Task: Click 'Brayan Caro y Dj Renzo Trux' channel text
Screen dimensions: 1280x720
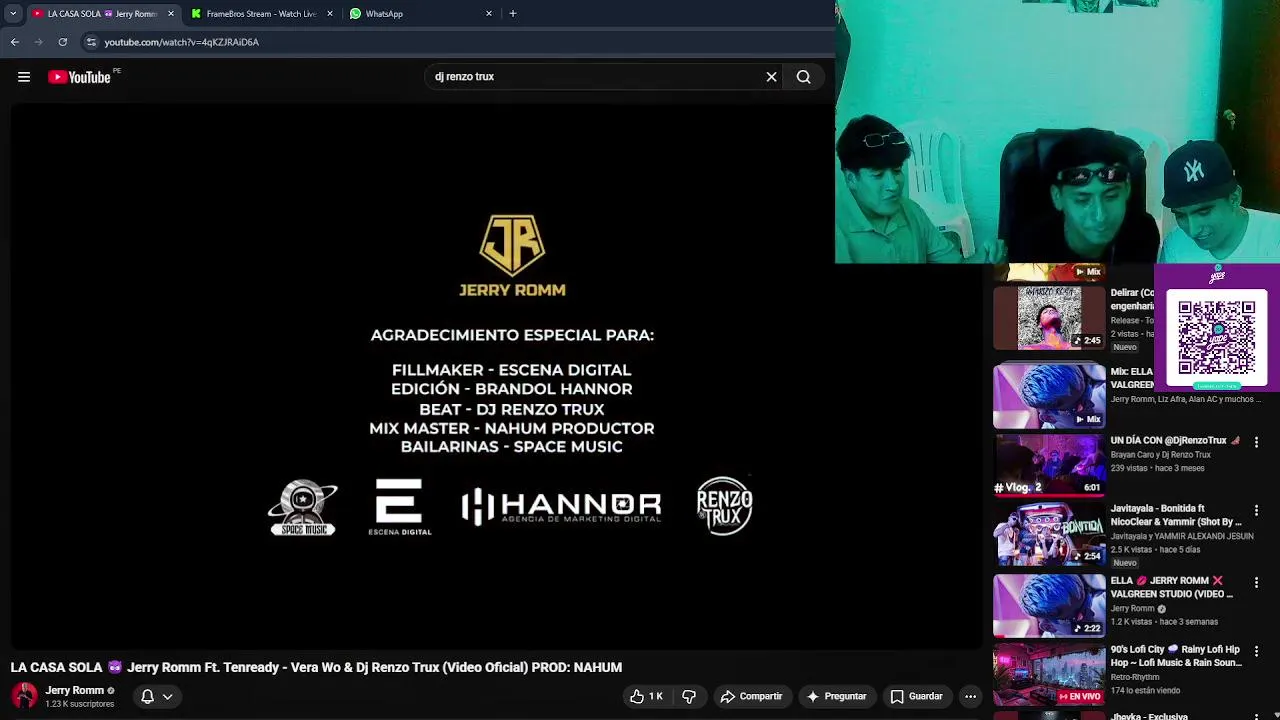Action: coord(1160,455)
